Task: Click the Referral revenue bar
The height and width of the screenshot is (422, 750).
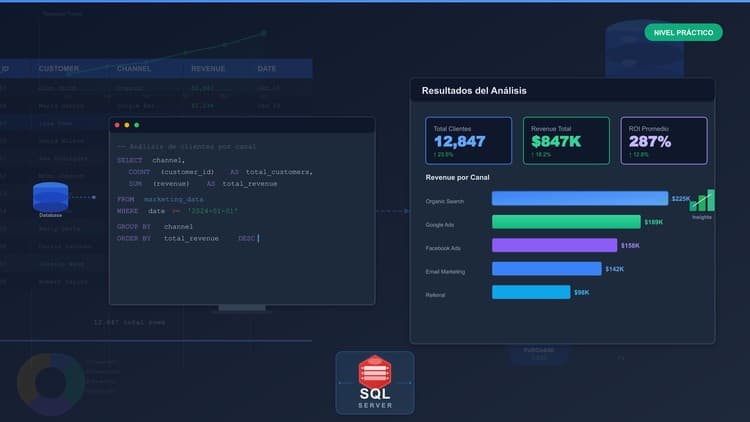Action: [x=531, y=292]
